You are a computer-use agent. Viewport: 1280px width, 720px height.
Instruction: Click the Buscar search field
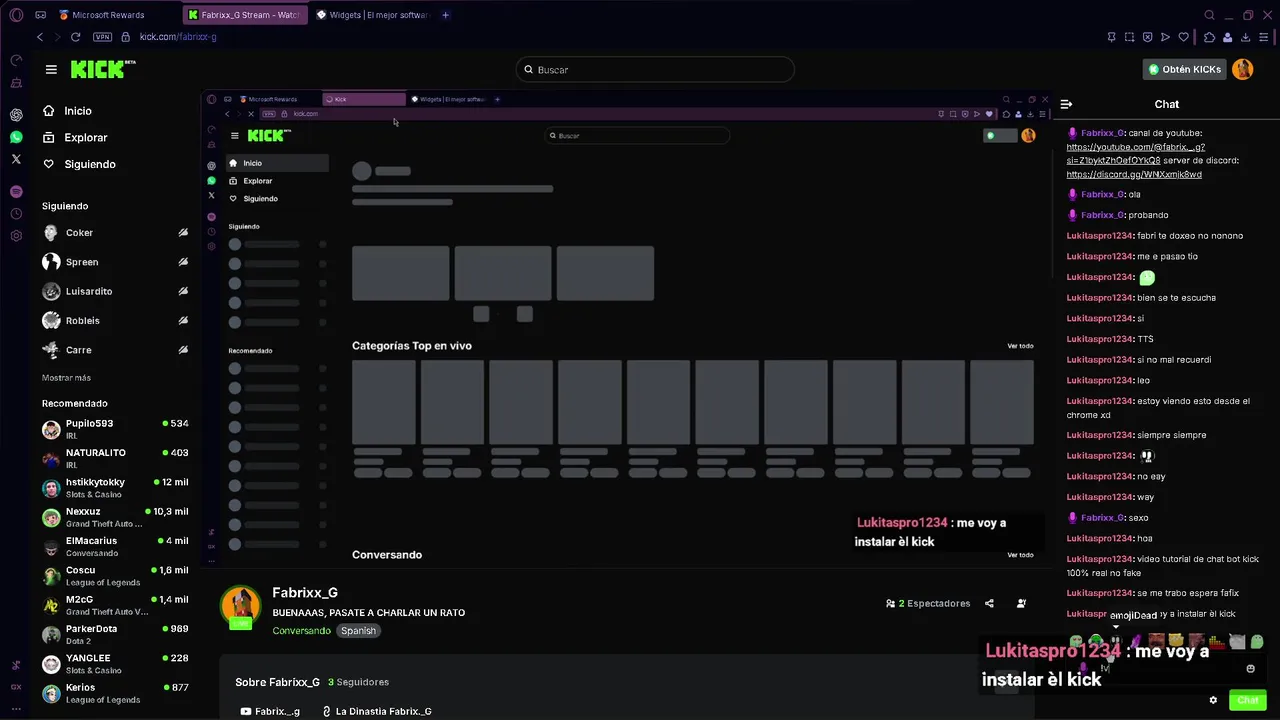656,70
